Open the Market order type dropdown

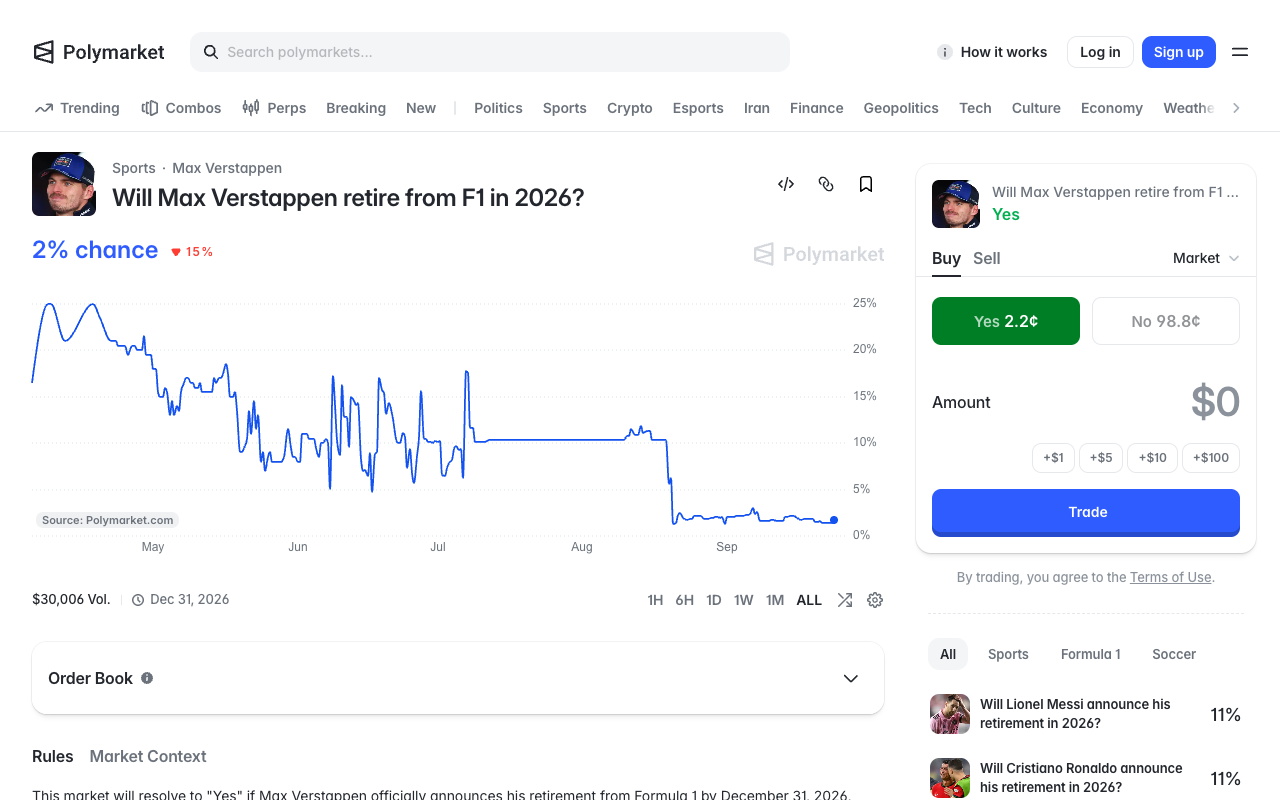[x=1206, y=258]
